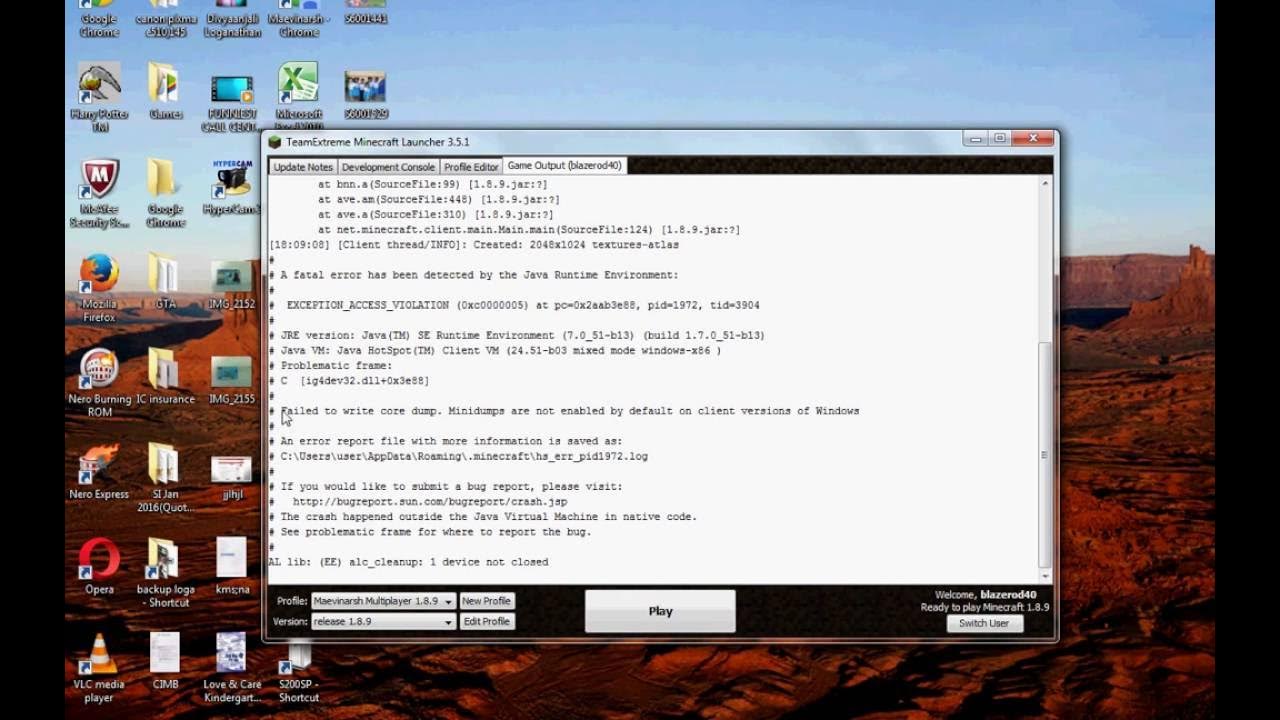Open the jjlhjl file on the desktop
The image size is (1280, 720).
coord(232,478)
